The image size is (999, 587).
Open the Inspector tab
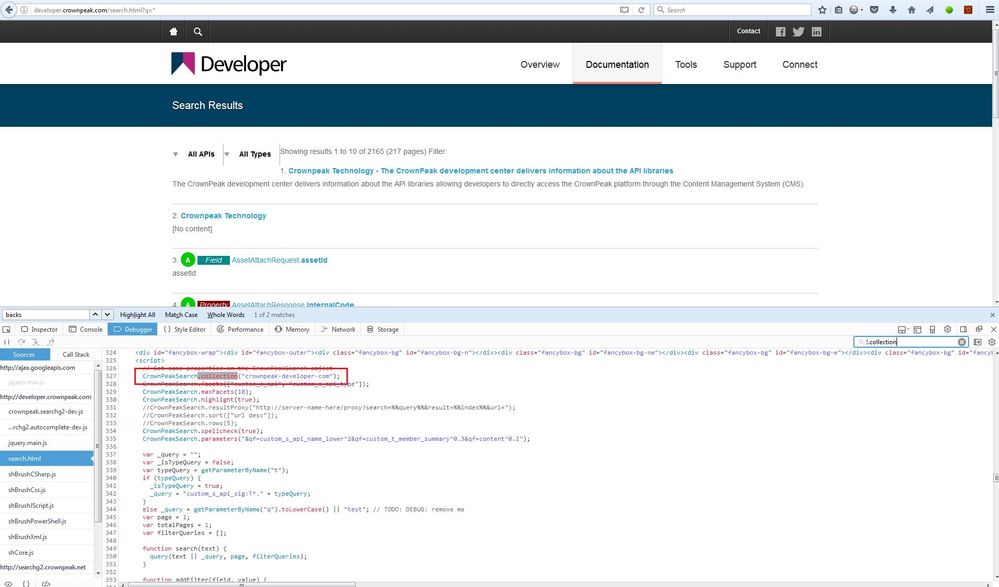40,330
